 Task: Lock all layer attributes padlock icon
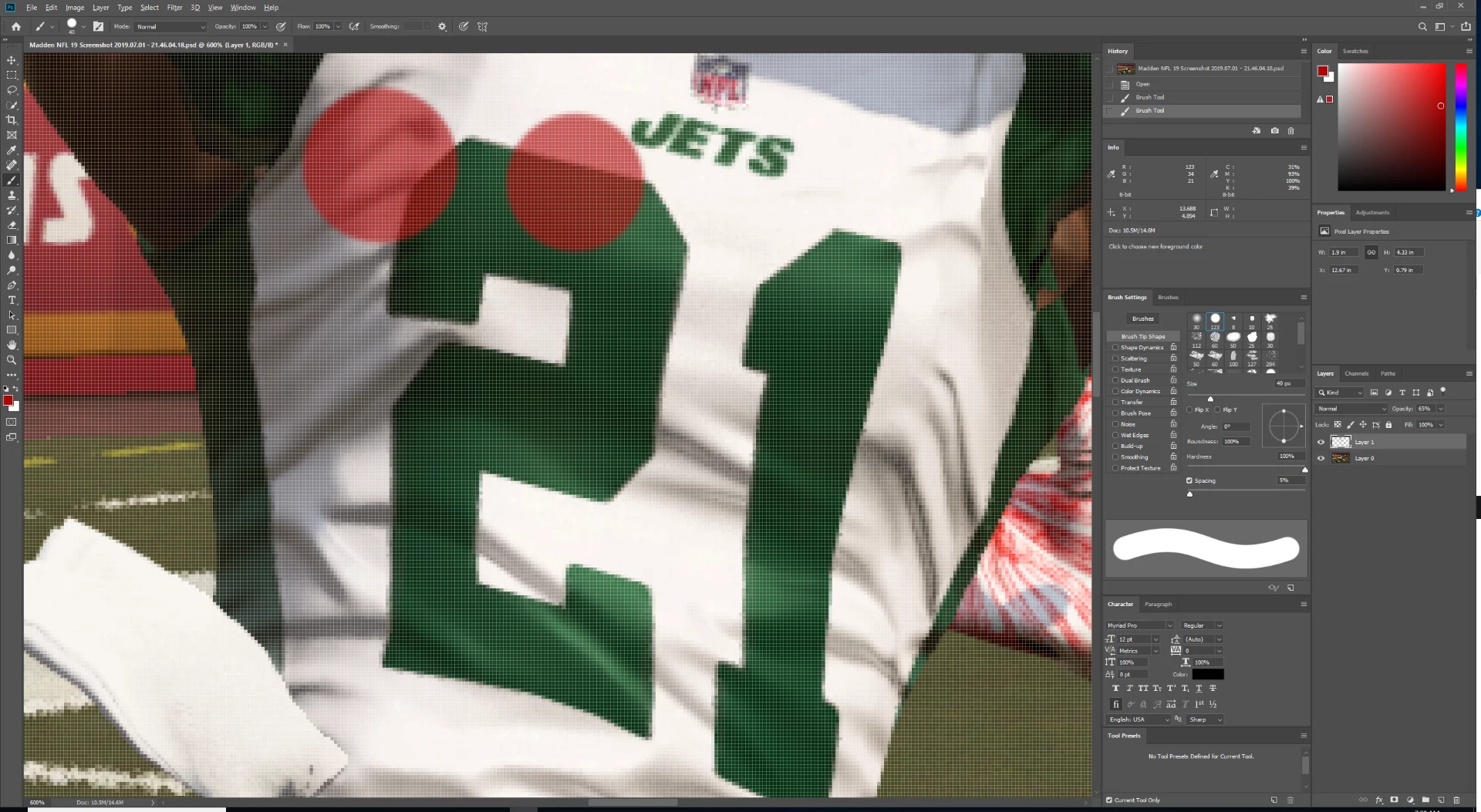pos(1388,425)
